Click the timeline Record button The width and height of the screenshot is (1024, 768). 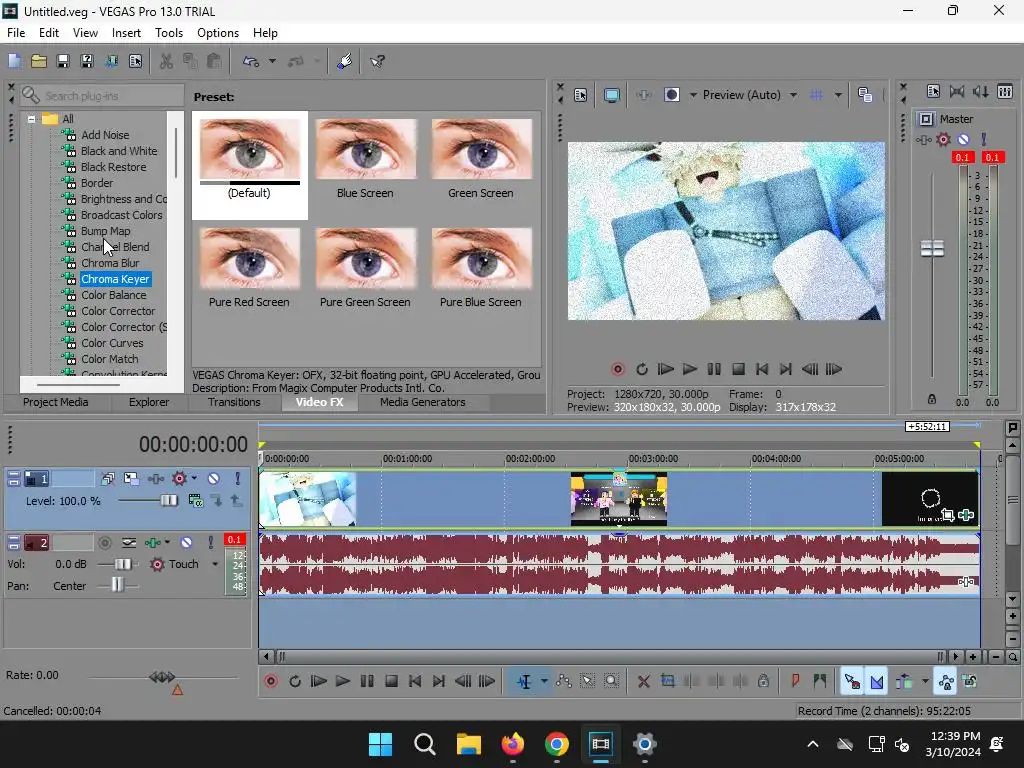point(271,681)
